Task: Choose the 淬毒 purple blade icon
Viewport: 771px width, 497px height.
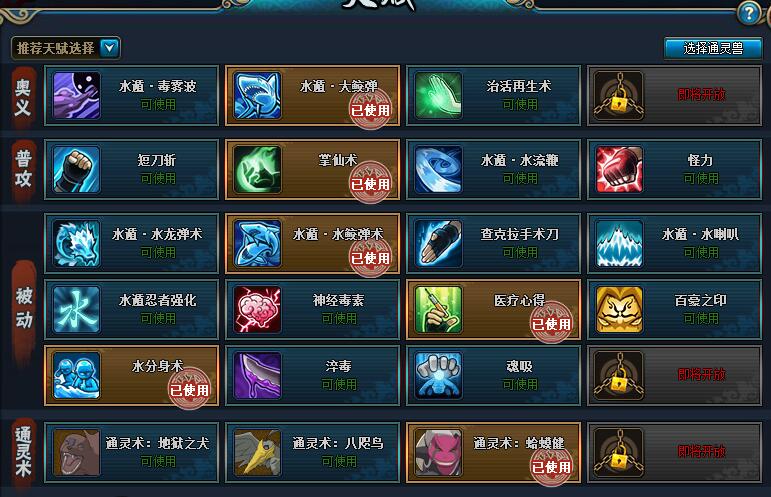Action: pyautogui.click(x=258, y=376)
